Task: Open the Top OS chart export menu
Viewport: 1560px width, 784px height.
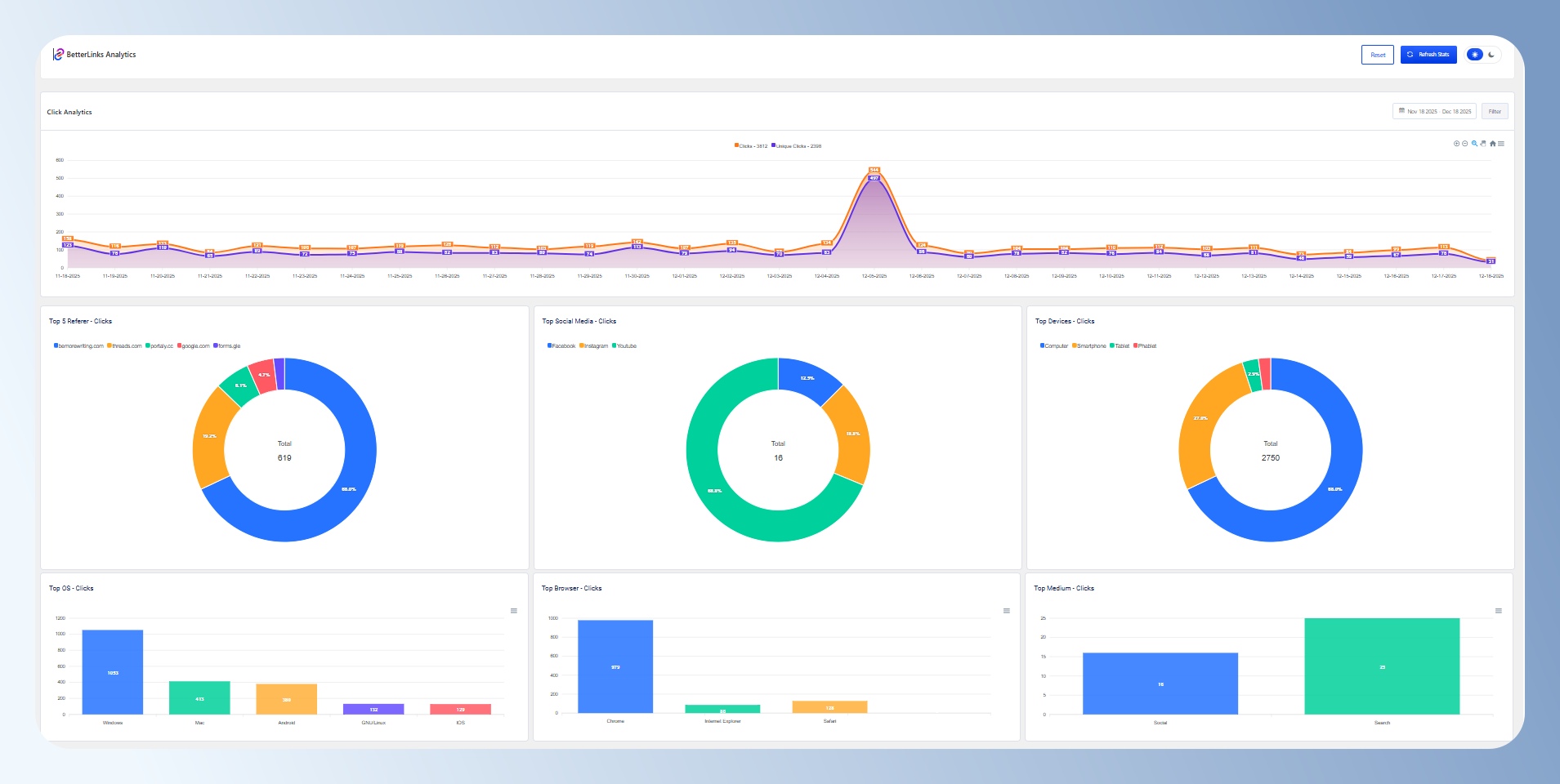Action: (514, 611)
